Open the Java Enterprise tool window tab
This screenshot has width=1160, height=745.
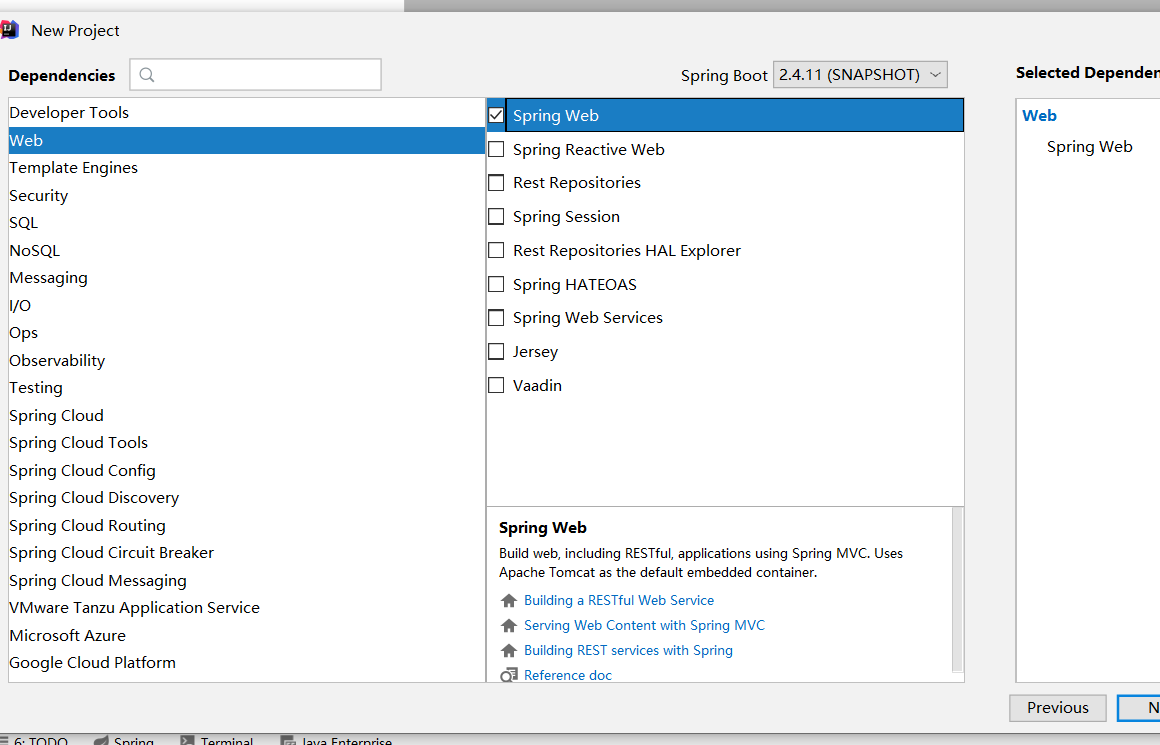[337, 740]
